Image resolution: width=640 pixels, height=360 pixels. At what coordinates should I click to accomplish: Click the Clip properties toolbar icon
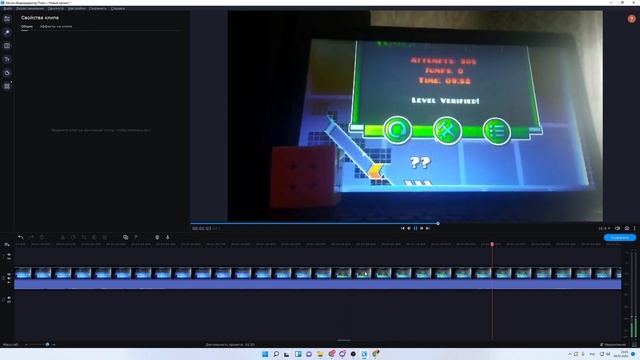click(105, 237)
